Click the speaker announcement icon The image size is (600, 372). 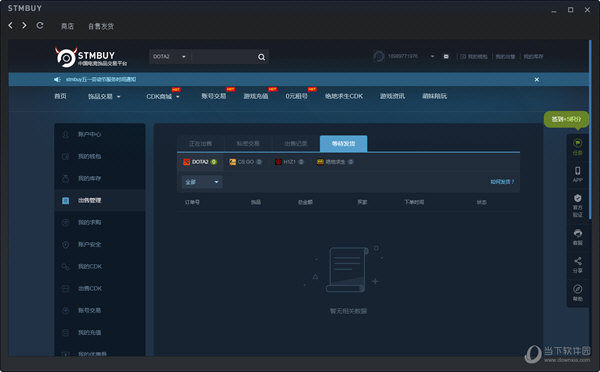click(x=57, y=80)
